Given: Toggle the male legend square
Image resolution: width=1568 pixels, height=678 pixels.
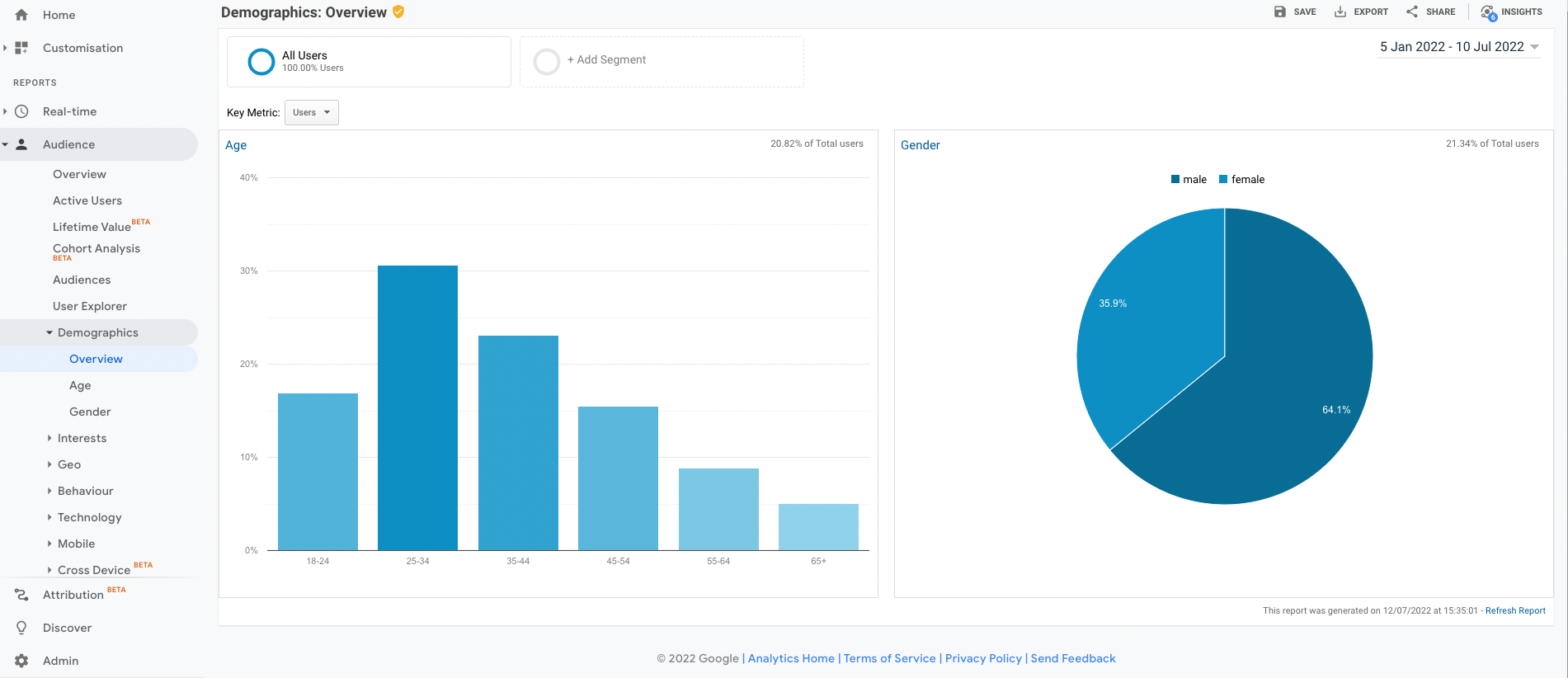Looking at the screenshot, I should coord(1175,179).
